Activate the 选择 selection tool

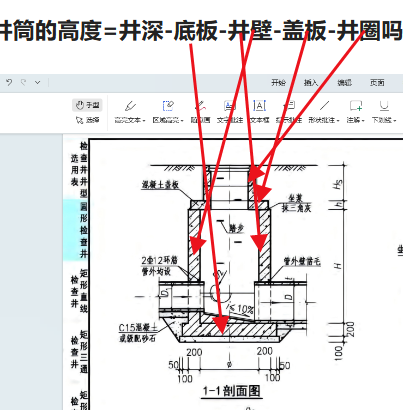[x=87, y=120]
